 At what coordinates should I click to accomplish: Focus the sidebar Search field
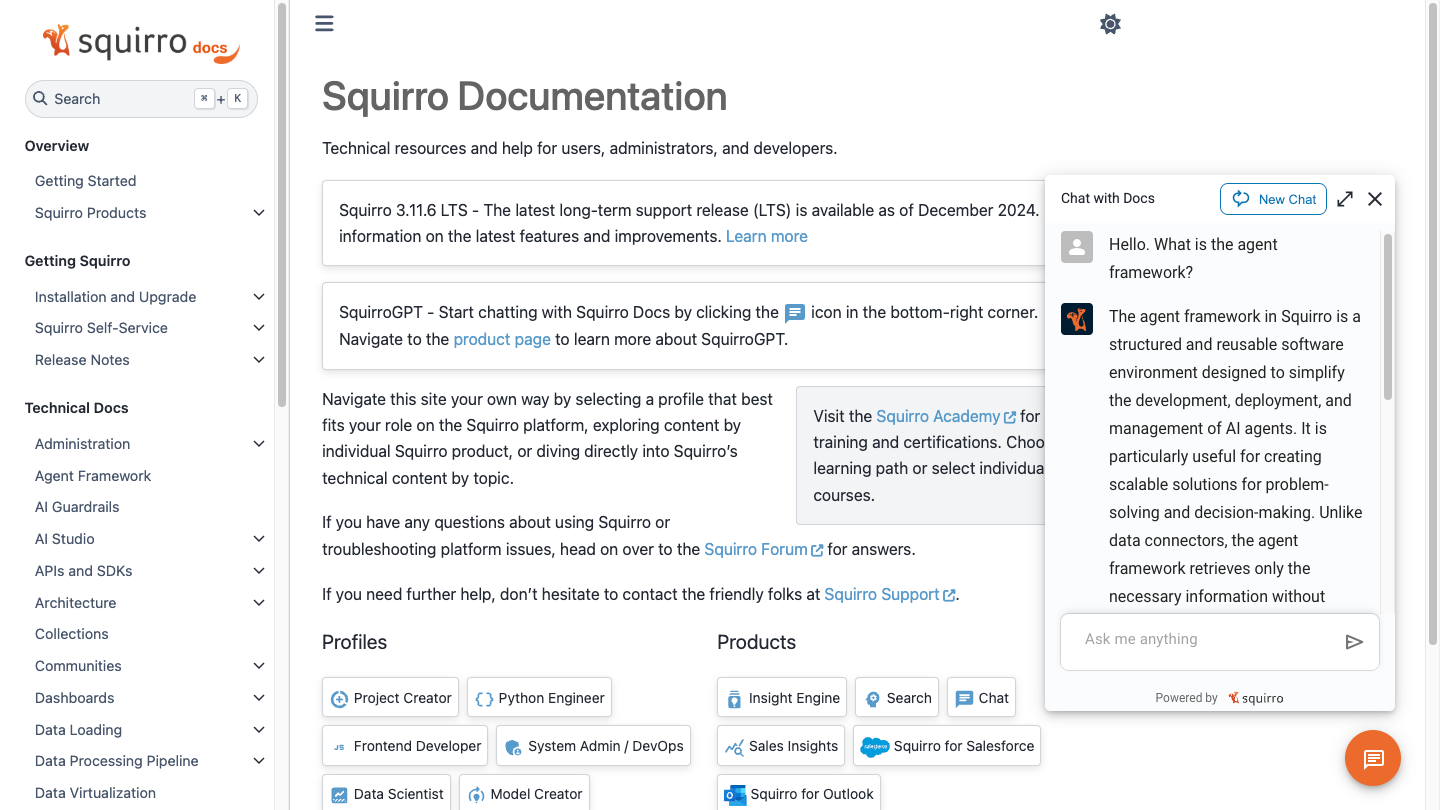[141, 99]
